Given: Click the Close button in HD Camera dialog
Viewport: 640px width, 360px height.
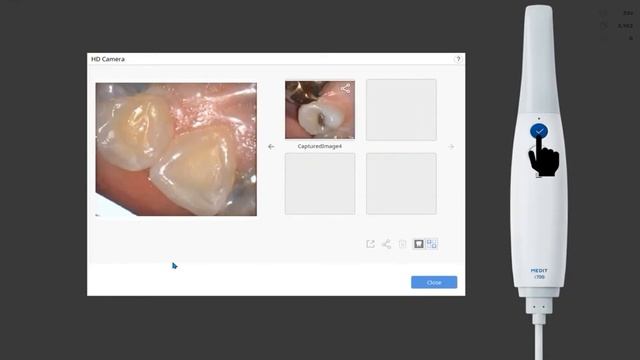Looking at the screenshot, I should (x=434, y=282).
